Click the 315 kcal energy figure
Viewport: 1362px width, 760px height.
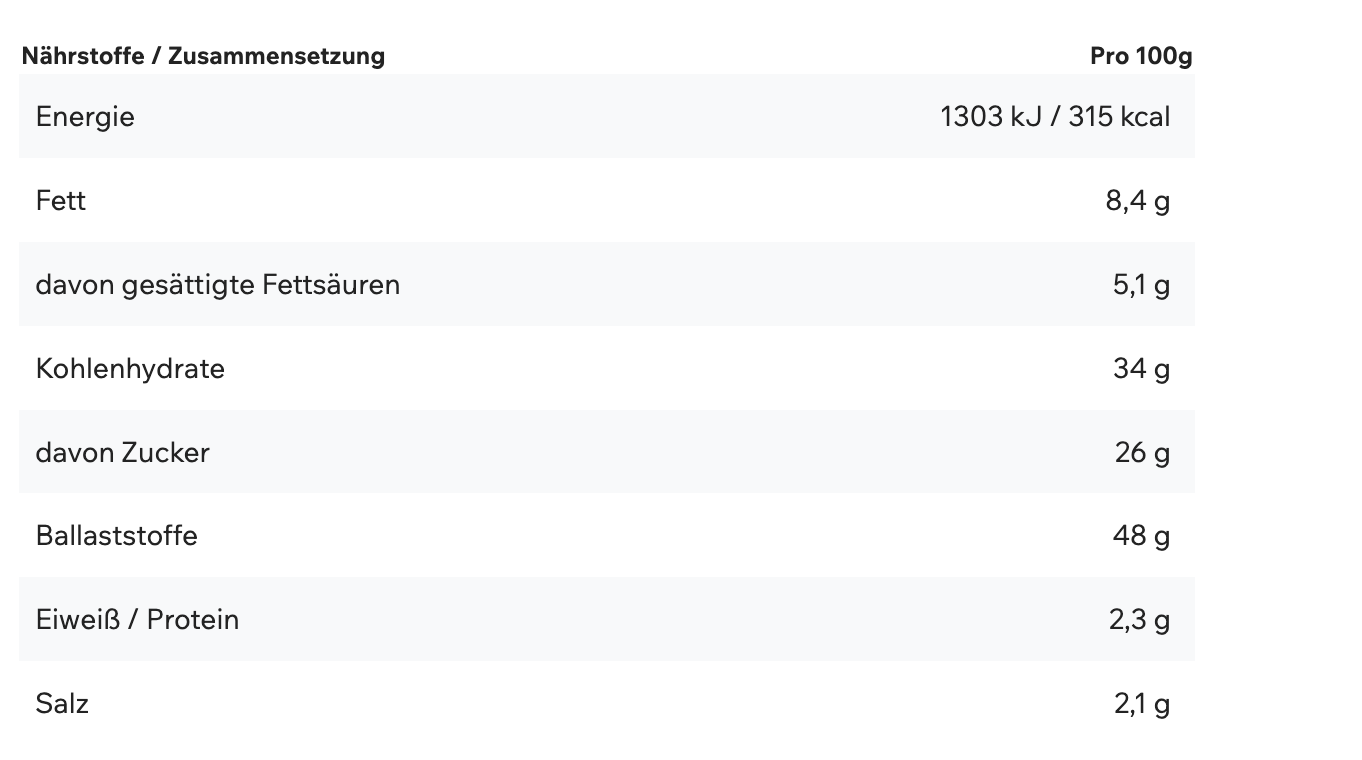click(x=1118, y=117)
